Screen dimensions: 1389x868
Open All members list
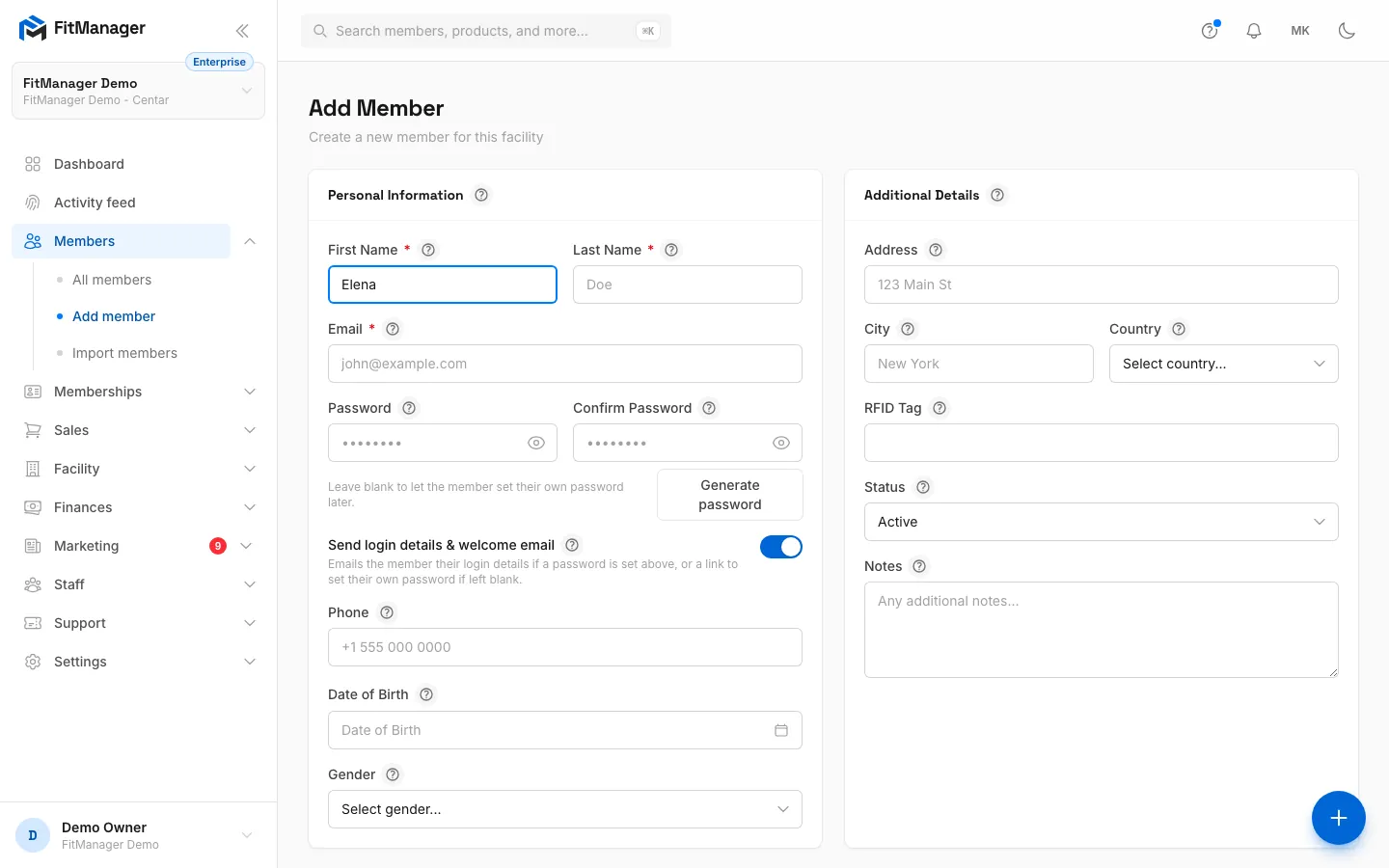pyautogui.click(x=112, y=280)
